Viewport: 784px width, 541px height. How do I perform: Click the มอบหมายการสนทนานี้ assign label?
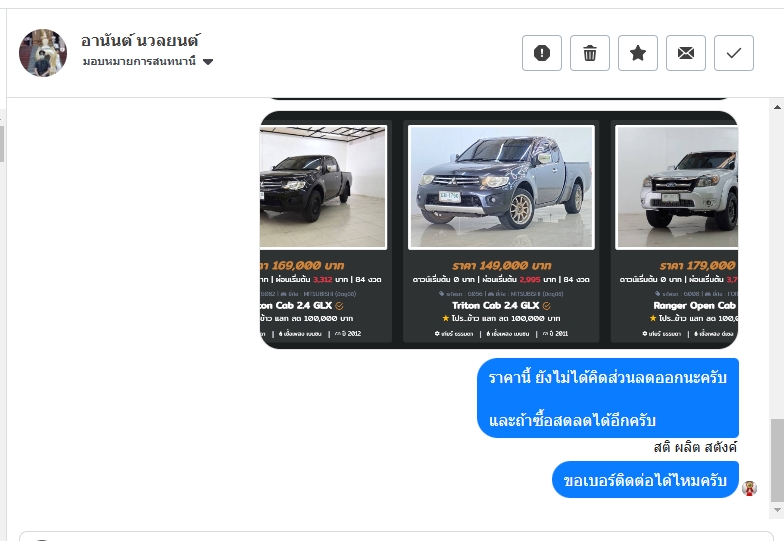point(139,62)
